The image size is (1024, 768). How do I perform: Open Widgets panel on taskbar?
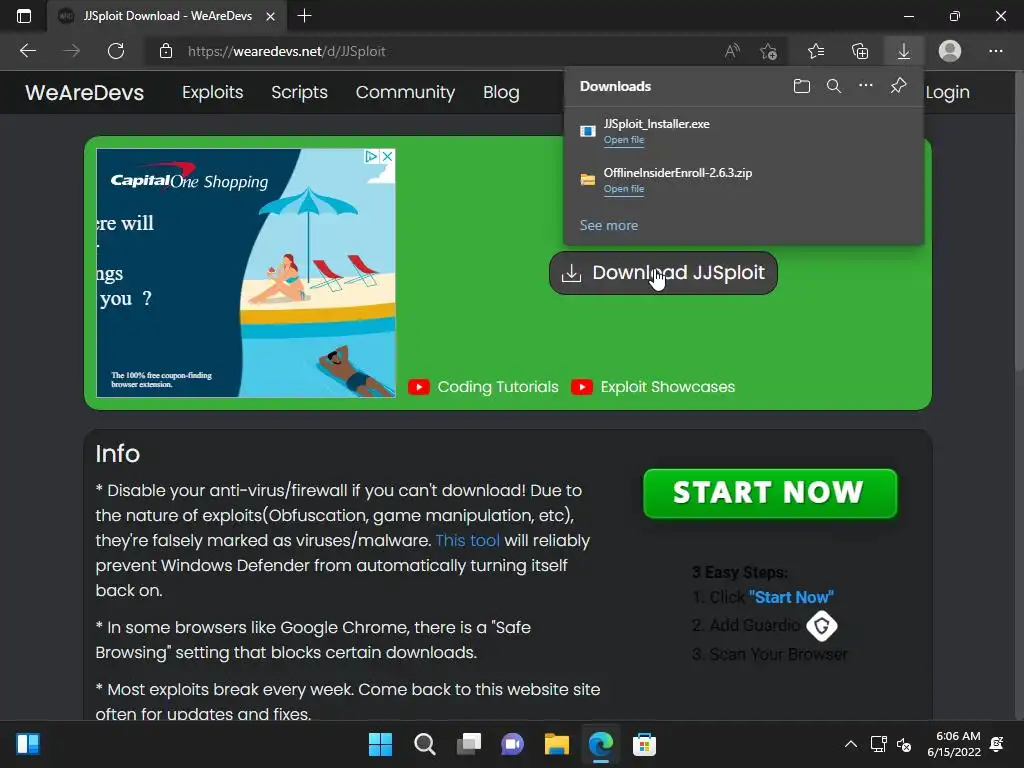point(28,744)
